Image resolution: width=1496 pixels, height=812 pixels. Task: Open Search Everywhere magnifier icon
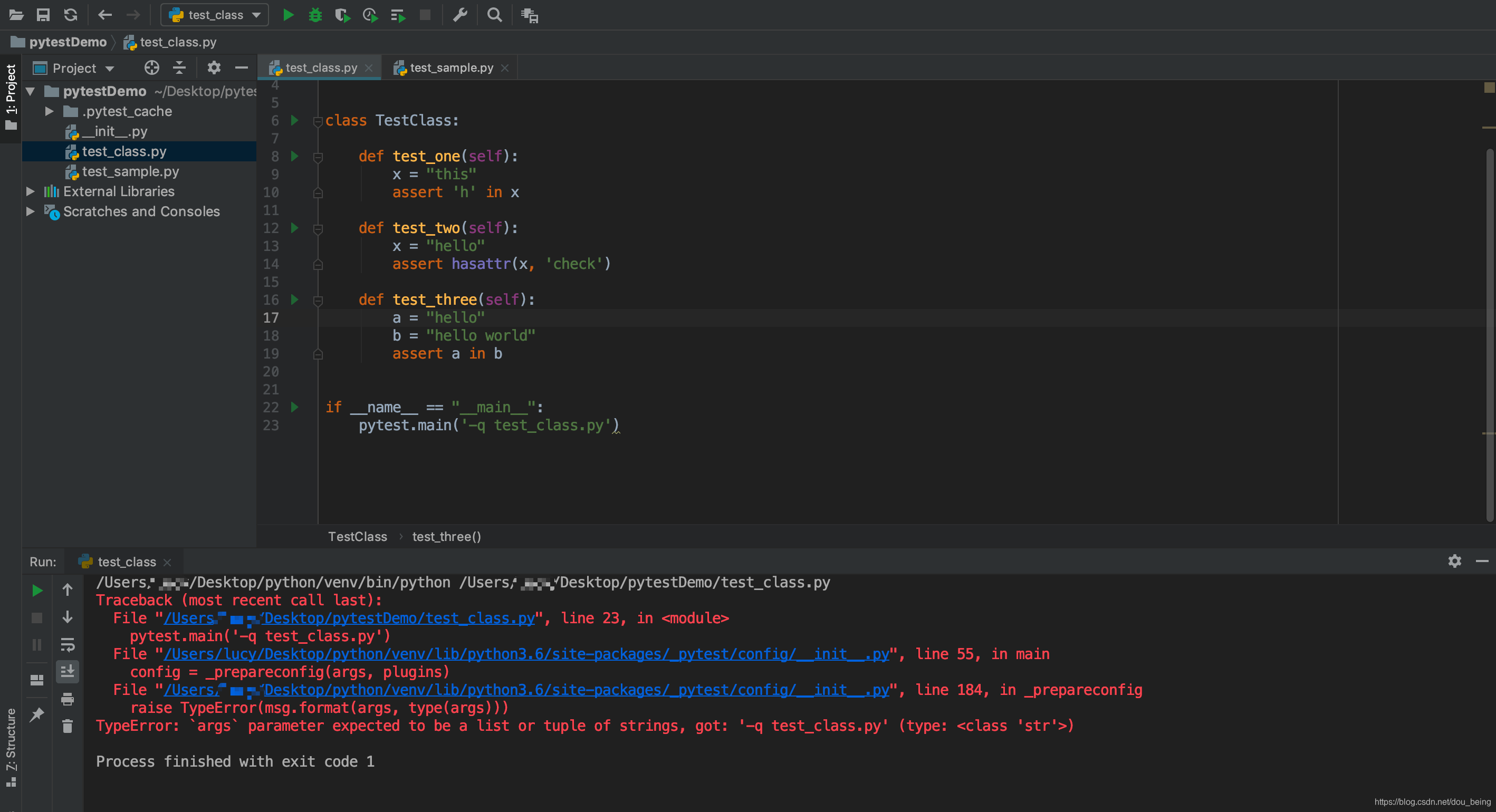494,15
